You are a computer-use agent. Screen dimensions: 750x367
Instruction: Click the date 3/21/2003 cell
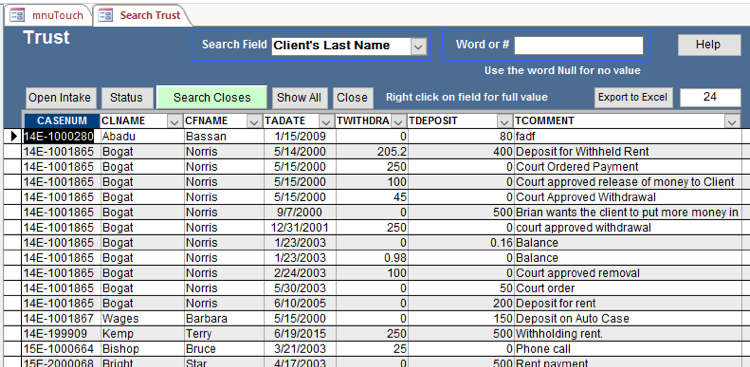(300, 349)
